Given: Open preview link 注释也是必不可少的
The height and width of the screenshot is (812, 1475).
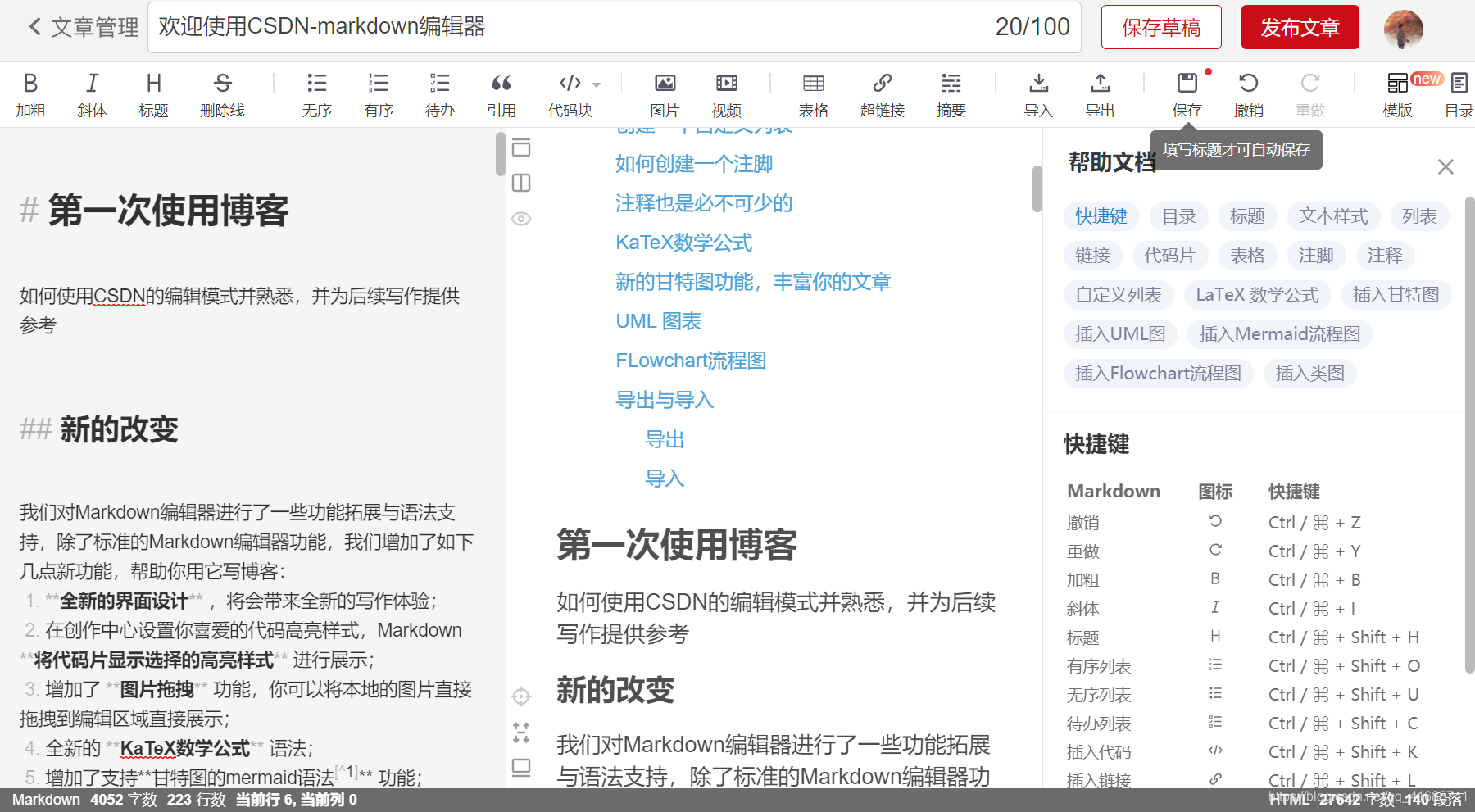Looking at the screenshot, I should (x=704, y=203).
